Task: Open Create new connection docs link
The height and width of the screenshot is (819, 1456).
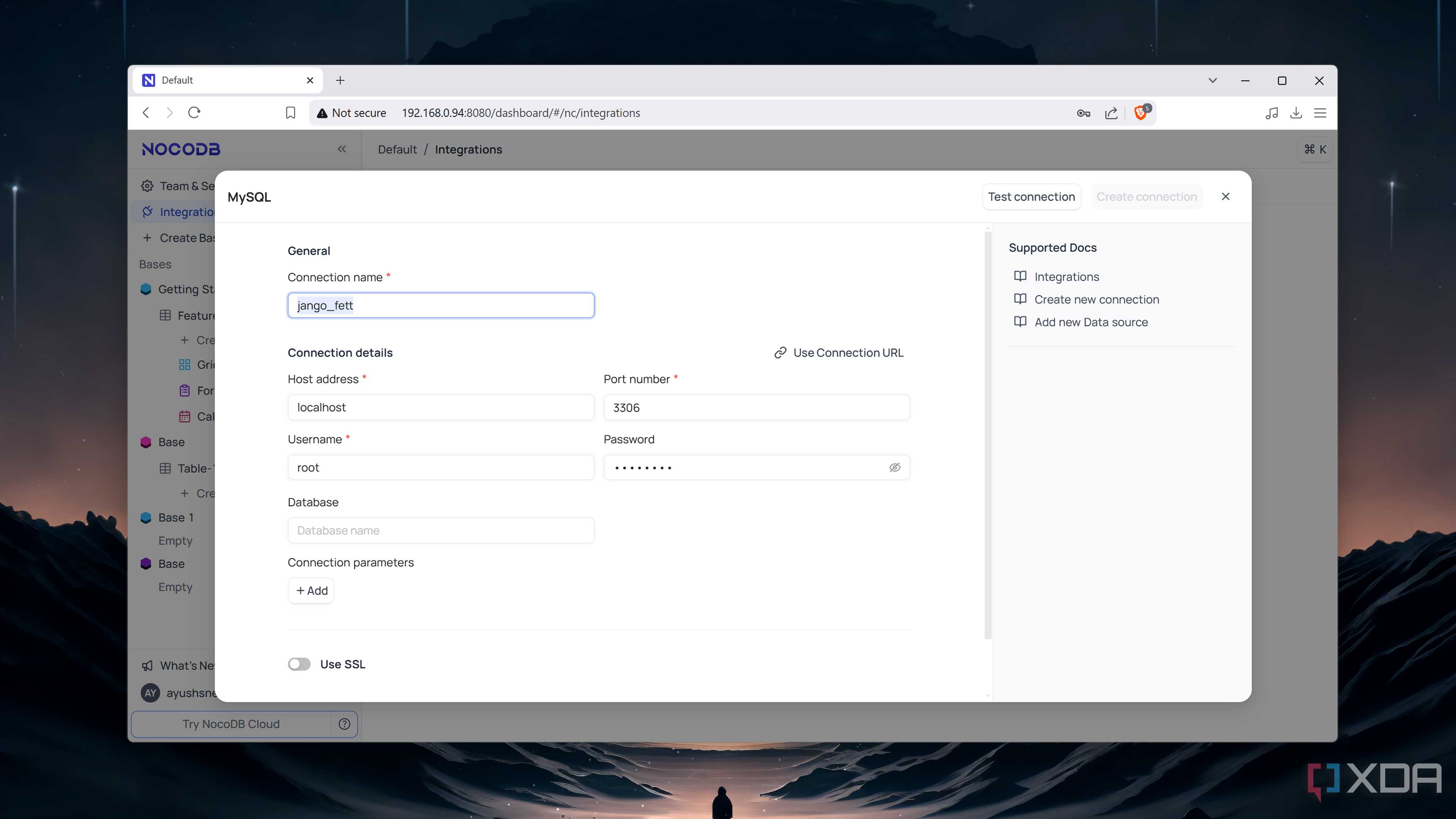Action: (x=1086, y=299)
